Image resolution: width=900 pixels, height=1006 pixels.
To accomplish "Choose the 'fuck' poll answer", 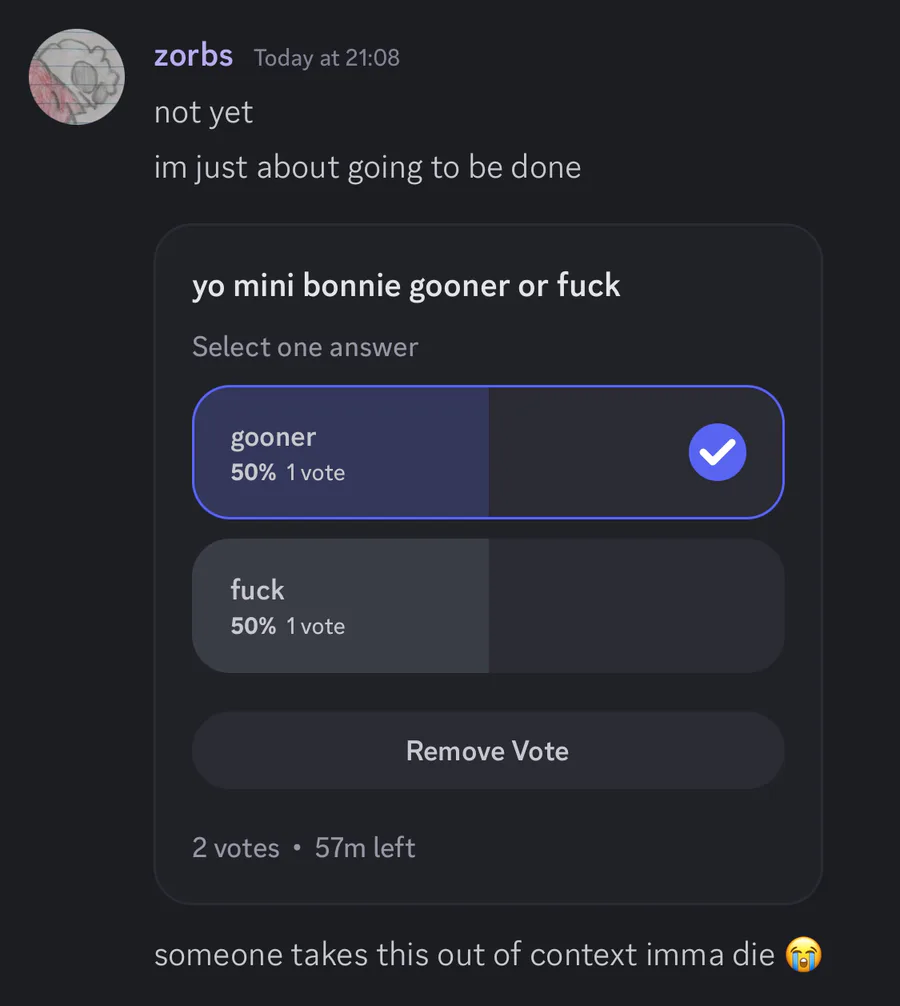I will [488, 606].
